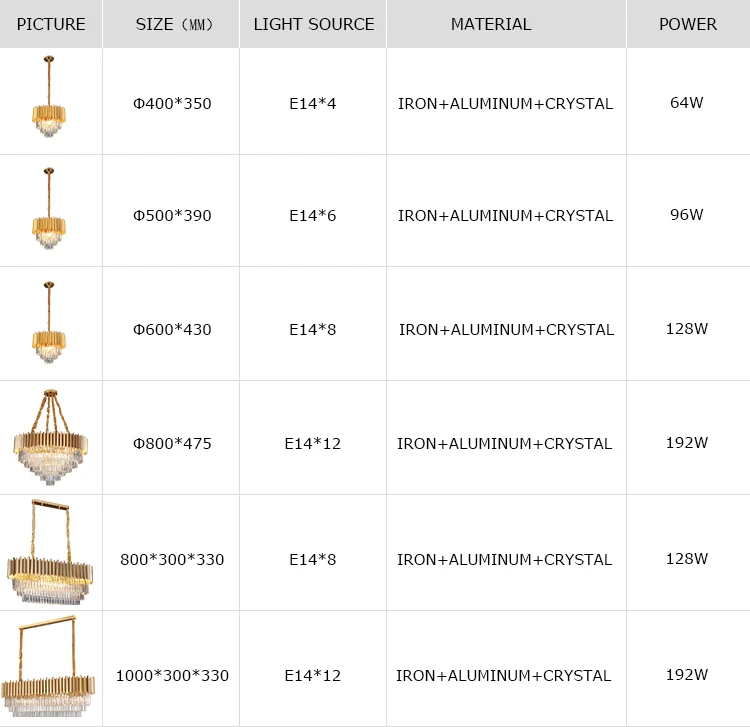
Task: Click the Φ400*350 size cell
Action: coord(172,103)
